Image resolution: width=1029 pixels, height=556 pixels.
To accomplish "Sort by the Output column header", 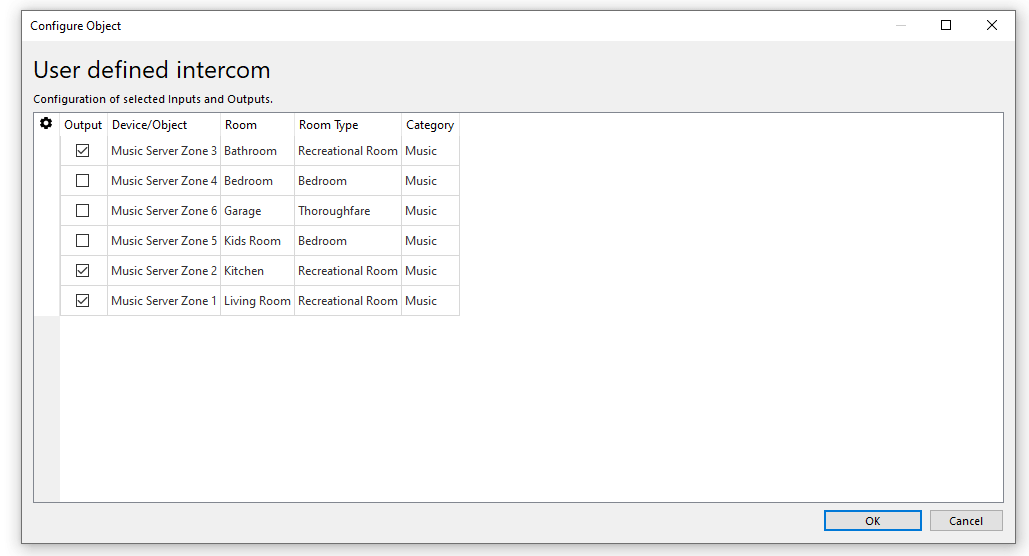I will pos(83,125).
